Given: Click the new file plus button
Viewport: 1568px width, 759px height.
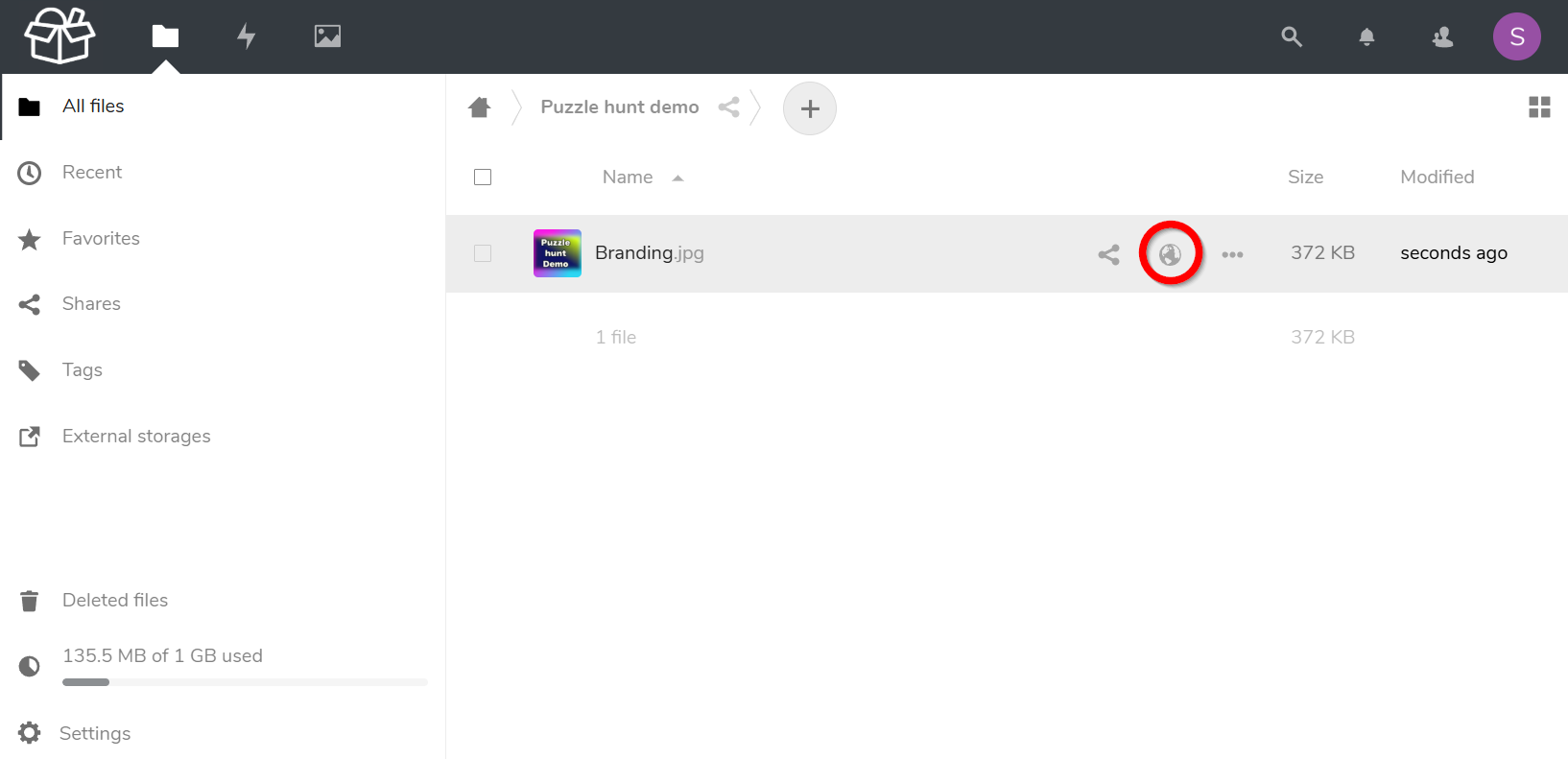Looking at the screenshot, I should (x=809, y=108).
